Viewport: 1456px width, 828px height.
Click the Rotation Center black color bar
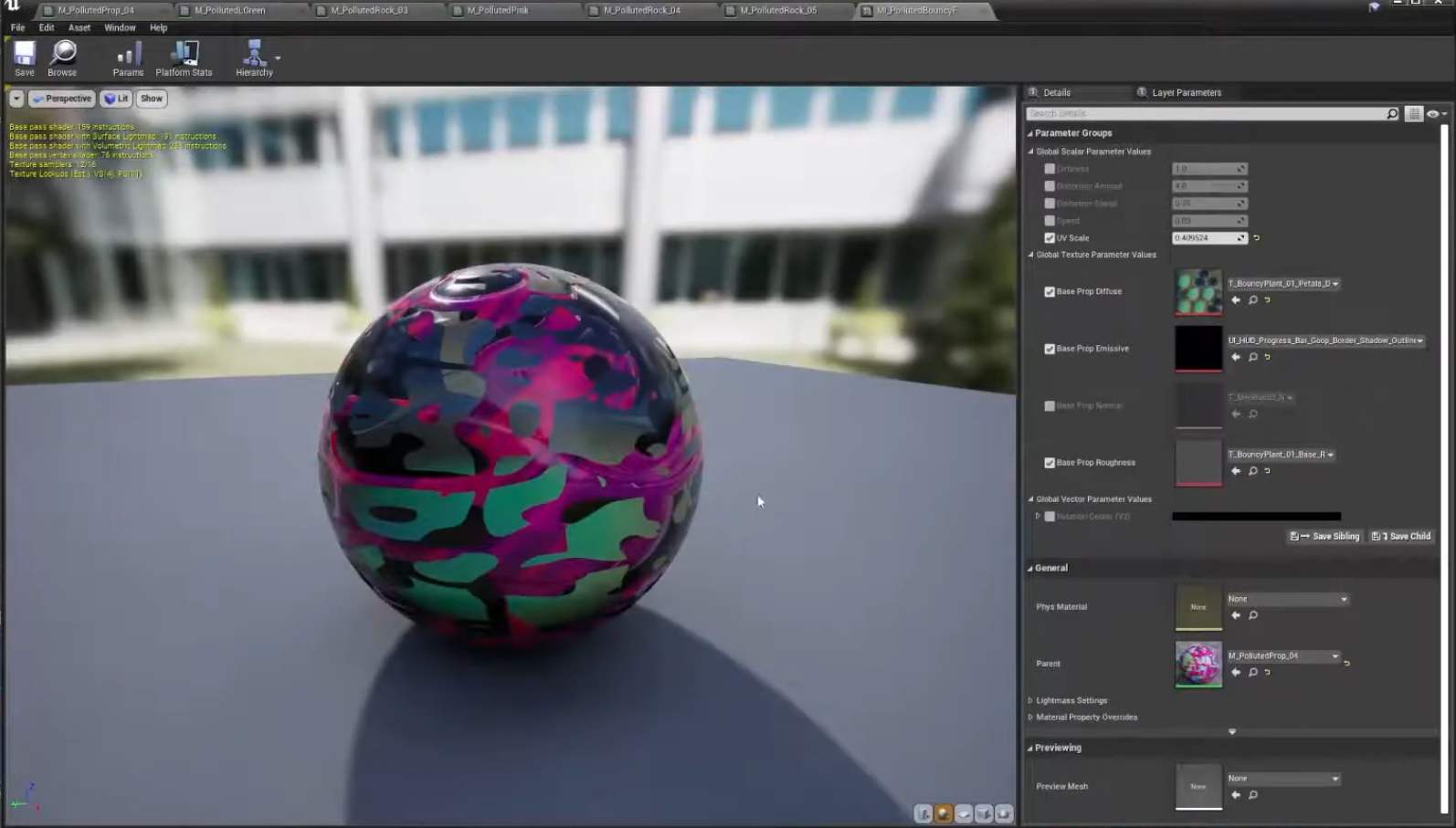point(1256,517)
